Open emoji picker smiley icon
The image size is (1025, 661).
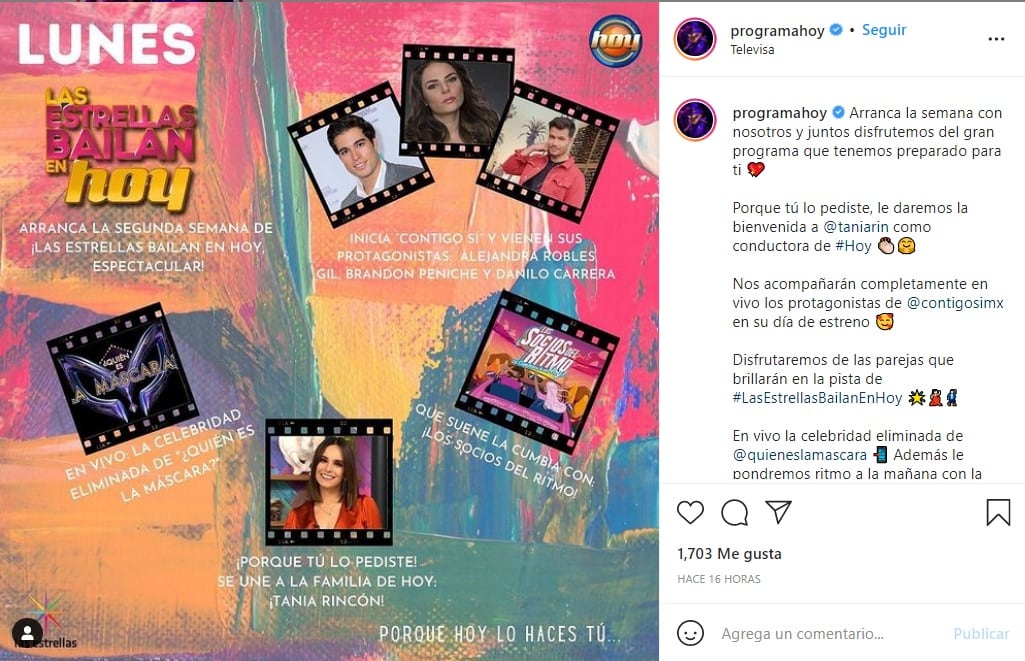pyautogui.click(x=690, y=633)
